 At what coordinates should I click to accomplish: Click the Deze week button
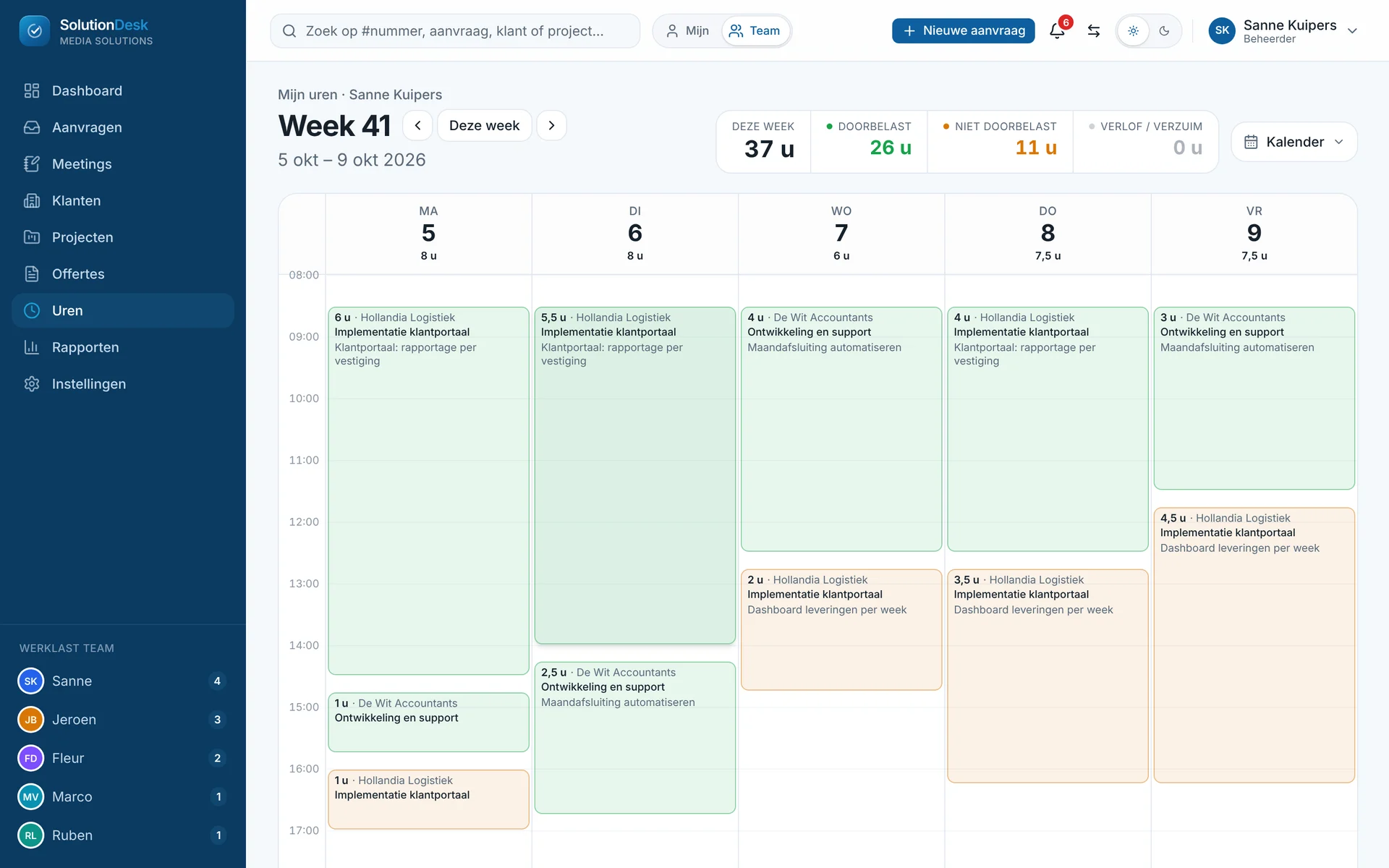[x=484, y=125]
